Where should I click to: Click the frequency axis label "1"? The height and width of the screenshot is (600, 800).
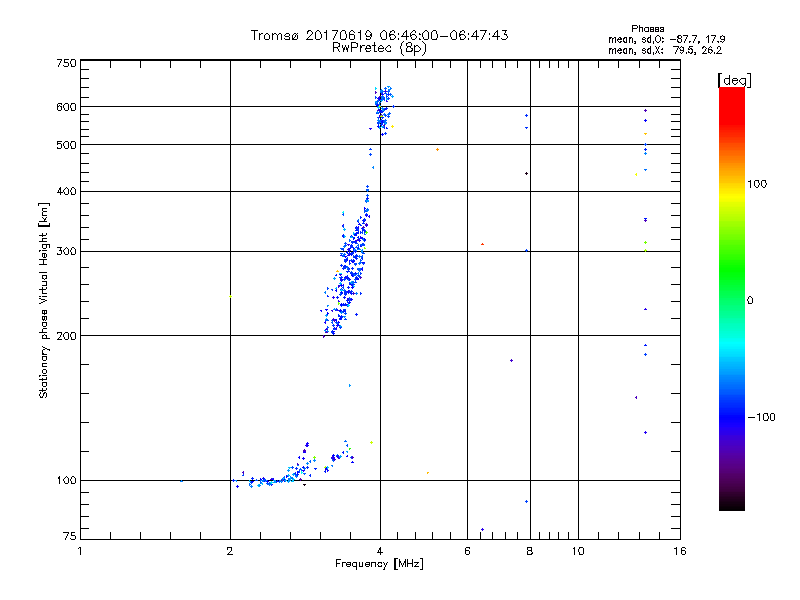[80, 551]
